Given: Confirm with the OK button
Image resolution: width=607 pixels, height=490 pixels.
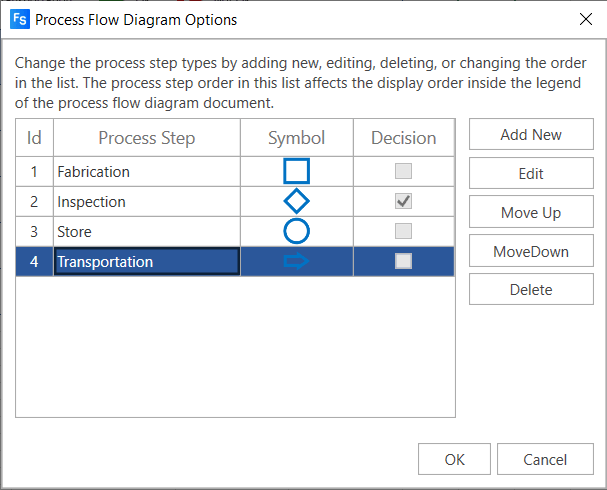Looking at the screenshot, I should pyautogui.click(x=454, y=460).
